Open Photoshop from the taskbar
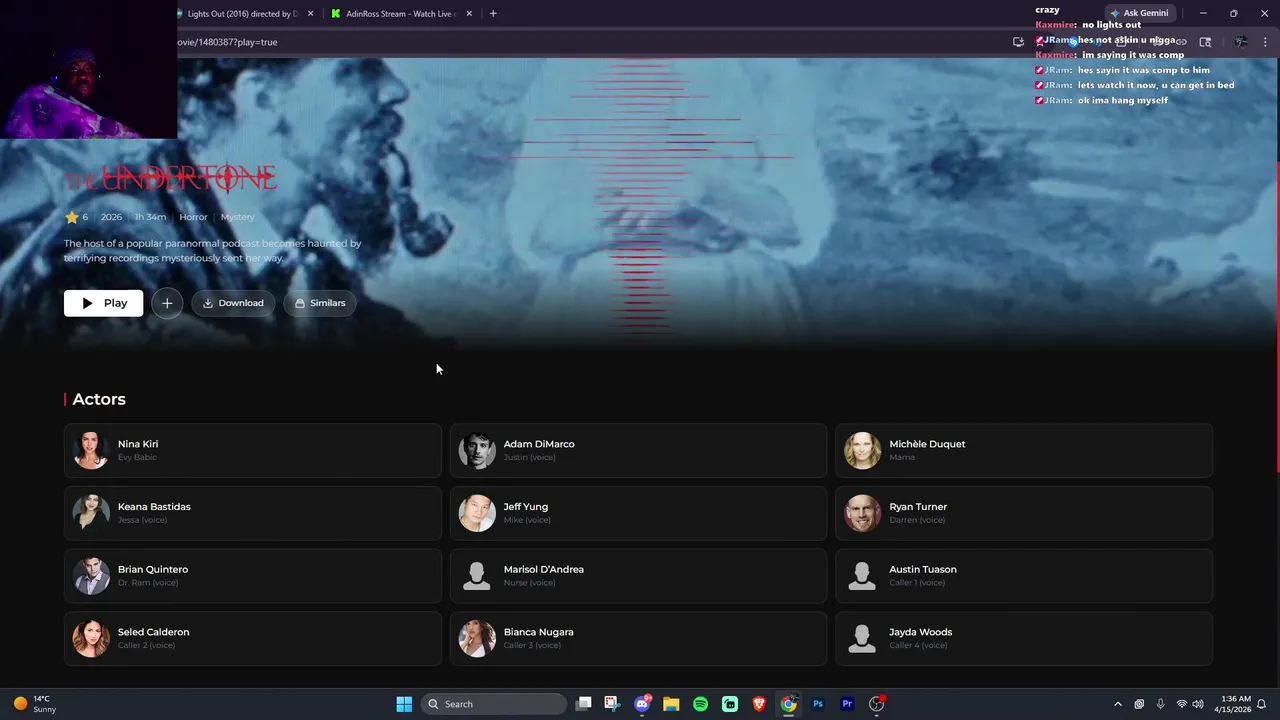The height and width of the screenshot is (720, 1280). pos(818,704)
